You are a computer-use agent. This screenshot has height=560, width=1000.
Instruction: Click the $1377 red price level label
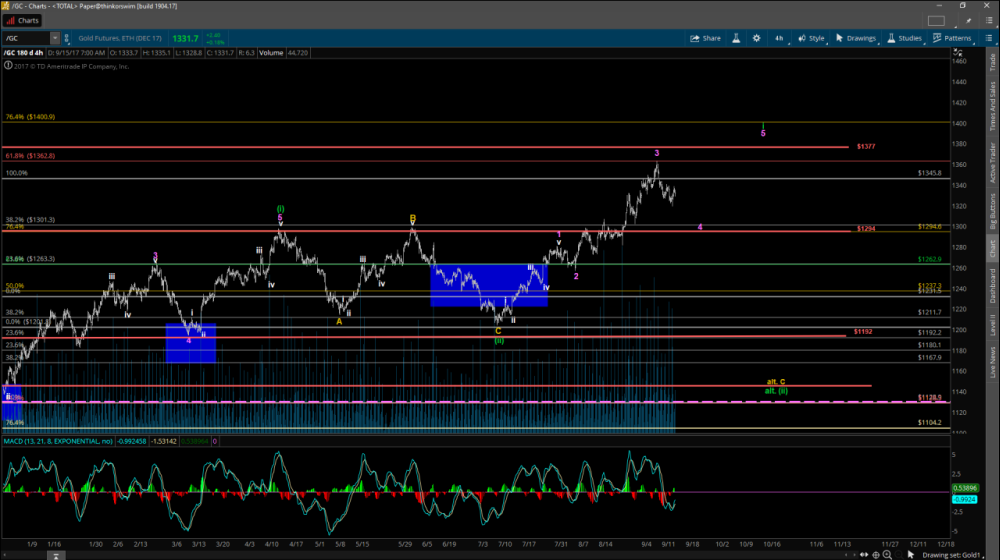pos(866,146)
